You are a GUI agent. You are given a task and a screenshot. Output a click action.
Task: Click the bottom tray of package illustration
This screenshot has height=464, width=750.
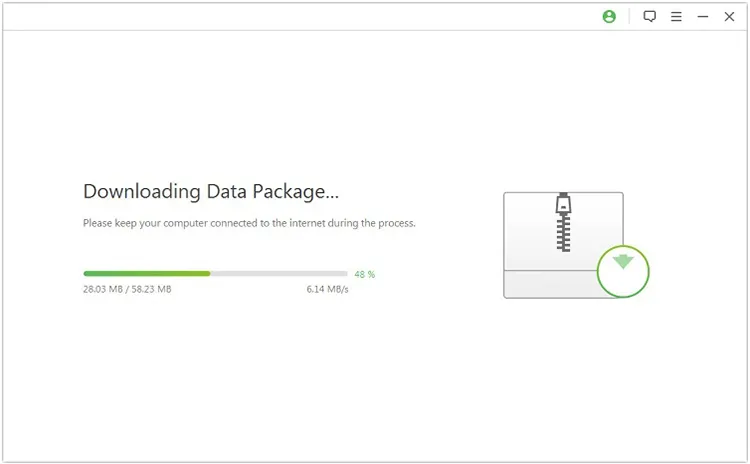tap(550, 284)
